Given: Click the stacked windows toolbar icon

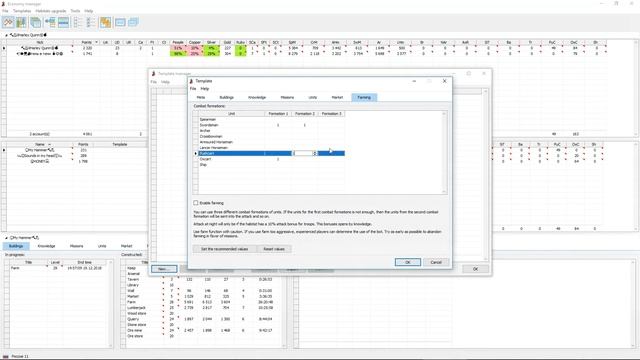Looking at the screenshot, I should point(36,22).
